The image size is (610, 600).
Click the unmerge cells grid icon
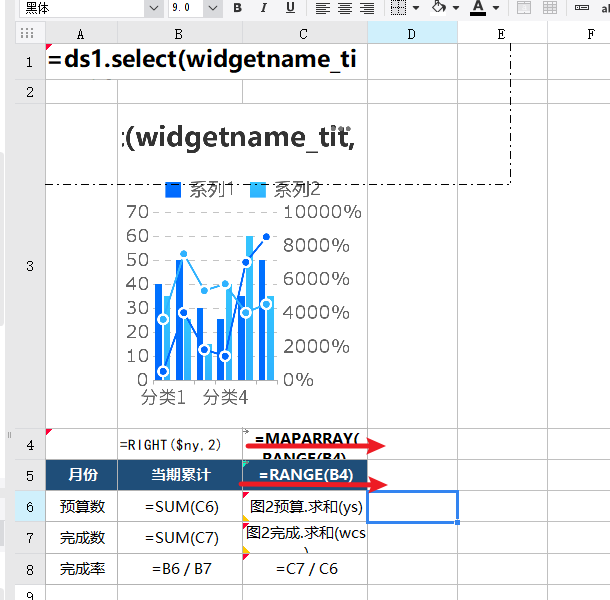pos(550,7)
